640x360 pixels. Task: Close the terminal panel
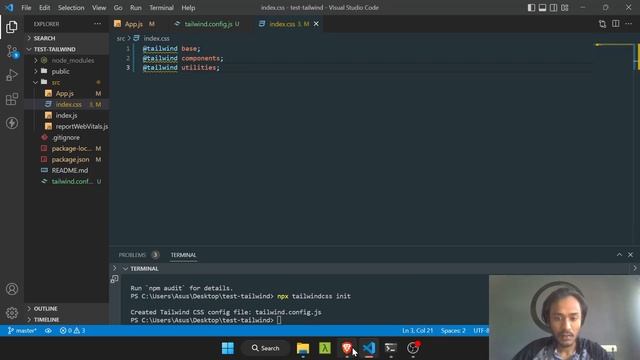point(630,255)
